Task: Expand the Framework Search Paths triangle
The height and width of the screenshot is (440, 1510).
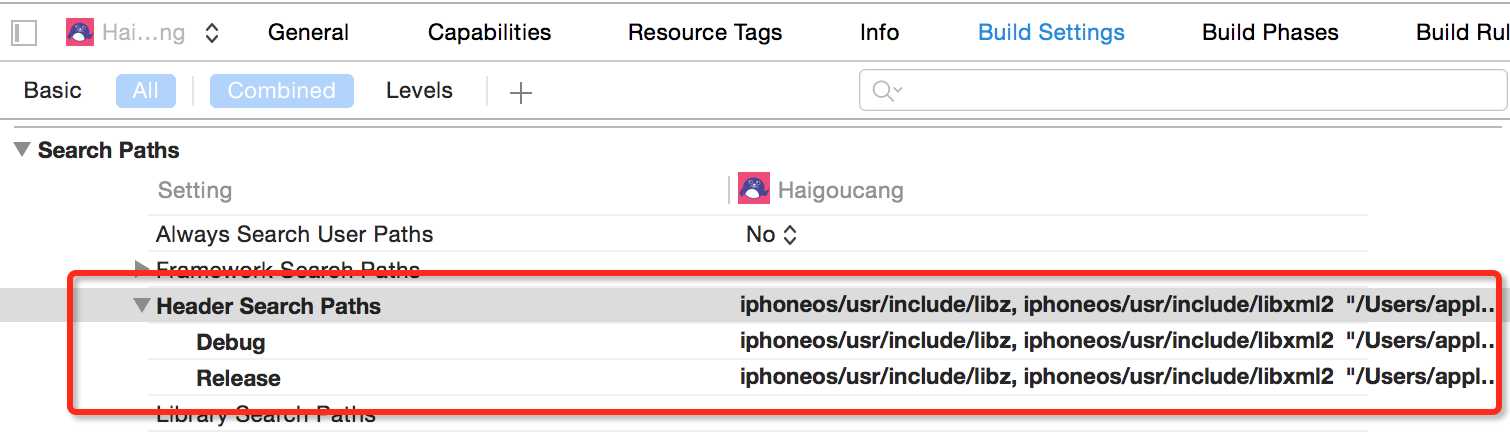Action: (142, 268)
